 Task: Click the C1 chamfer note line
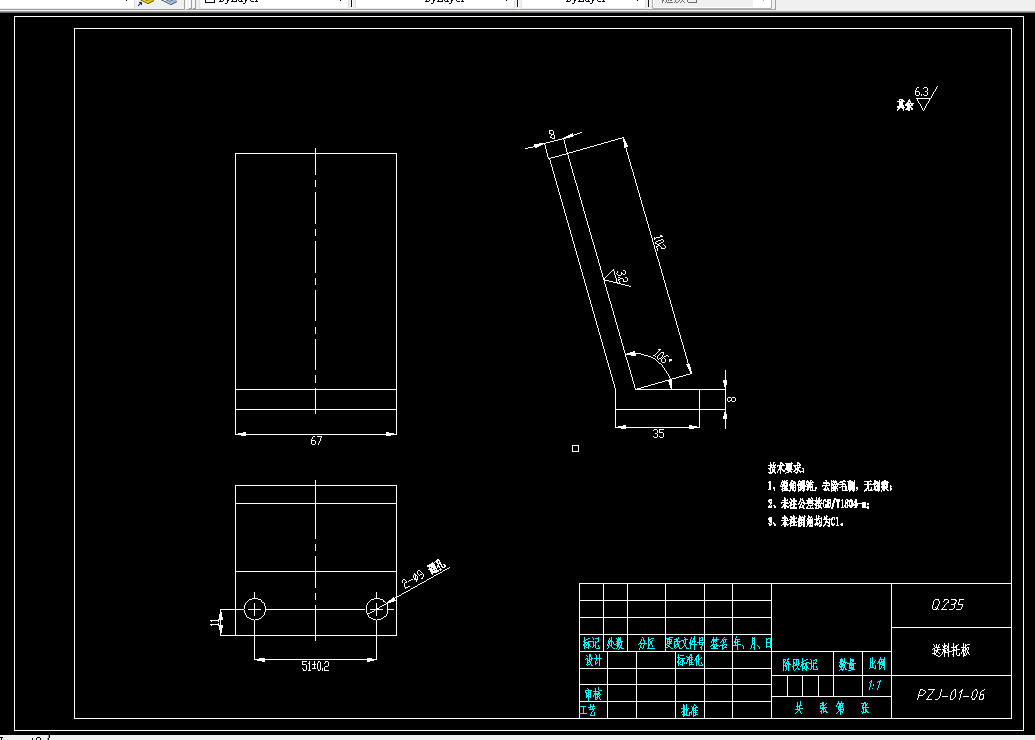805,521
